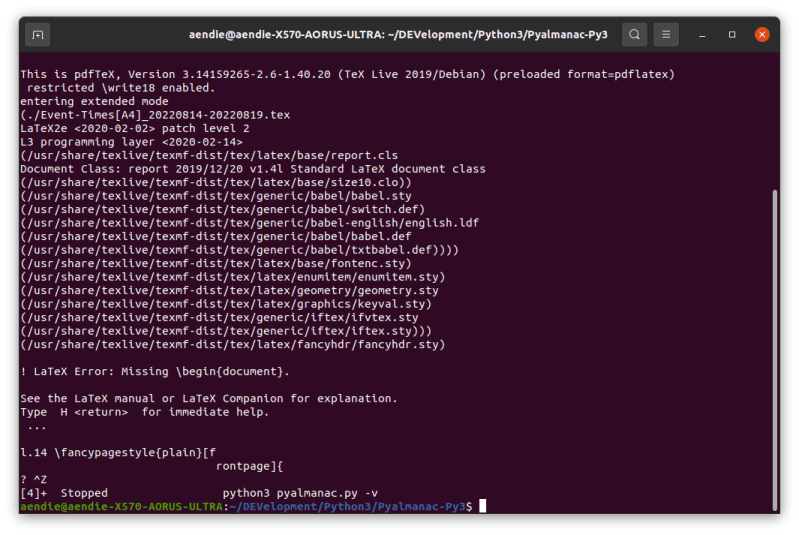Click the 'entering extended mode' line

[94, 101]
